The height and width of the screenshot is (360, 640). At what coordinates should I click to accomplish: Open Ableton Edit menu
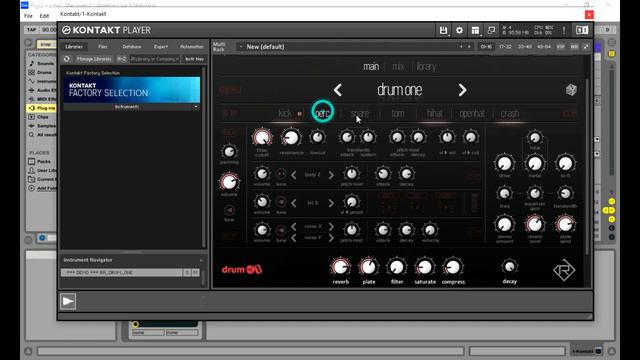pyautogui.click(x=44, y=16)
